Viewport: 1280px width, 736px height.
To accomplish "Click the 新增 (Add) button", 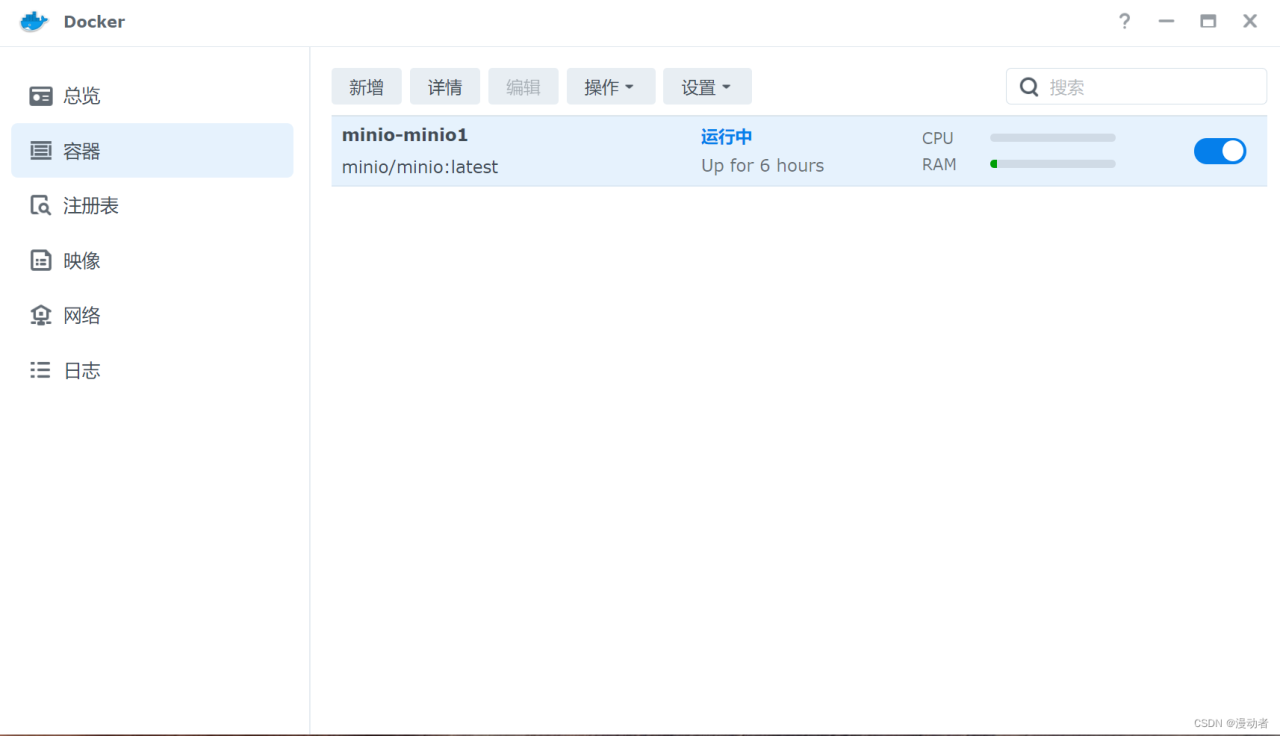I will pyautogui.click(x=366, y=87).
